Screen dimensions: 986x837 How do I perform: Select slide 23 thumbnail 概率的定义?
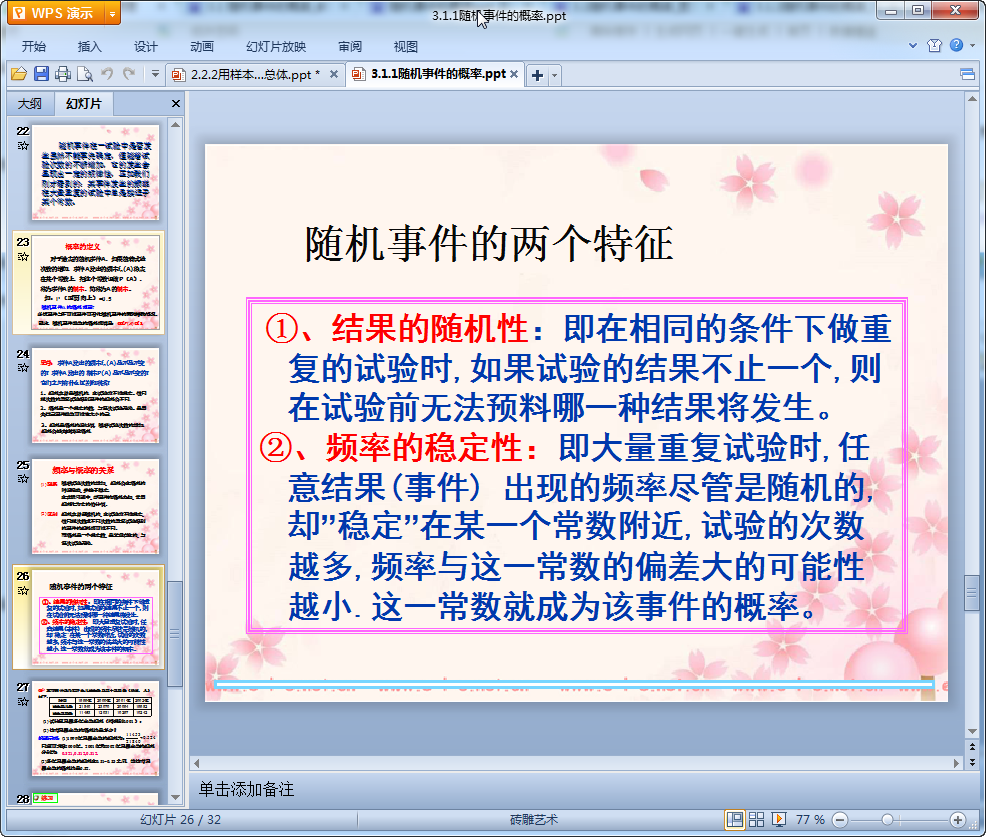tap(96, 283)
